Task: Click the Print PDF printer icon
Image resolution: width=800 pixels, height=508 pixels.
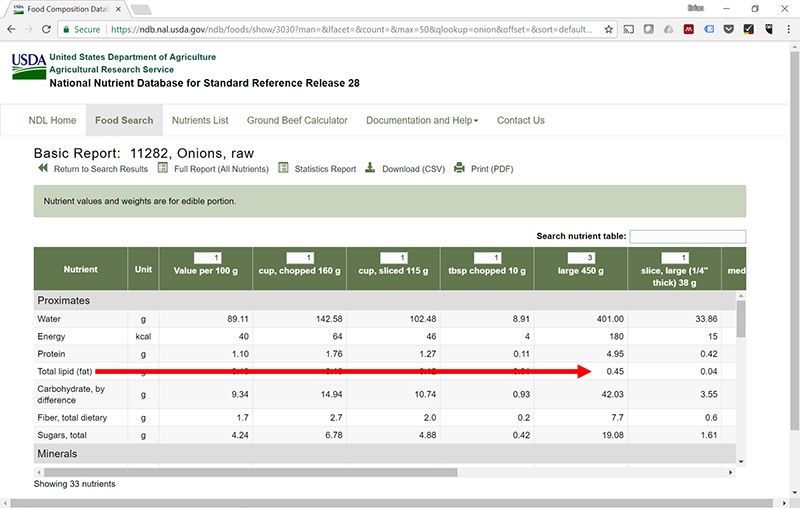Action: pyautogui.click(x=459, y=168)
